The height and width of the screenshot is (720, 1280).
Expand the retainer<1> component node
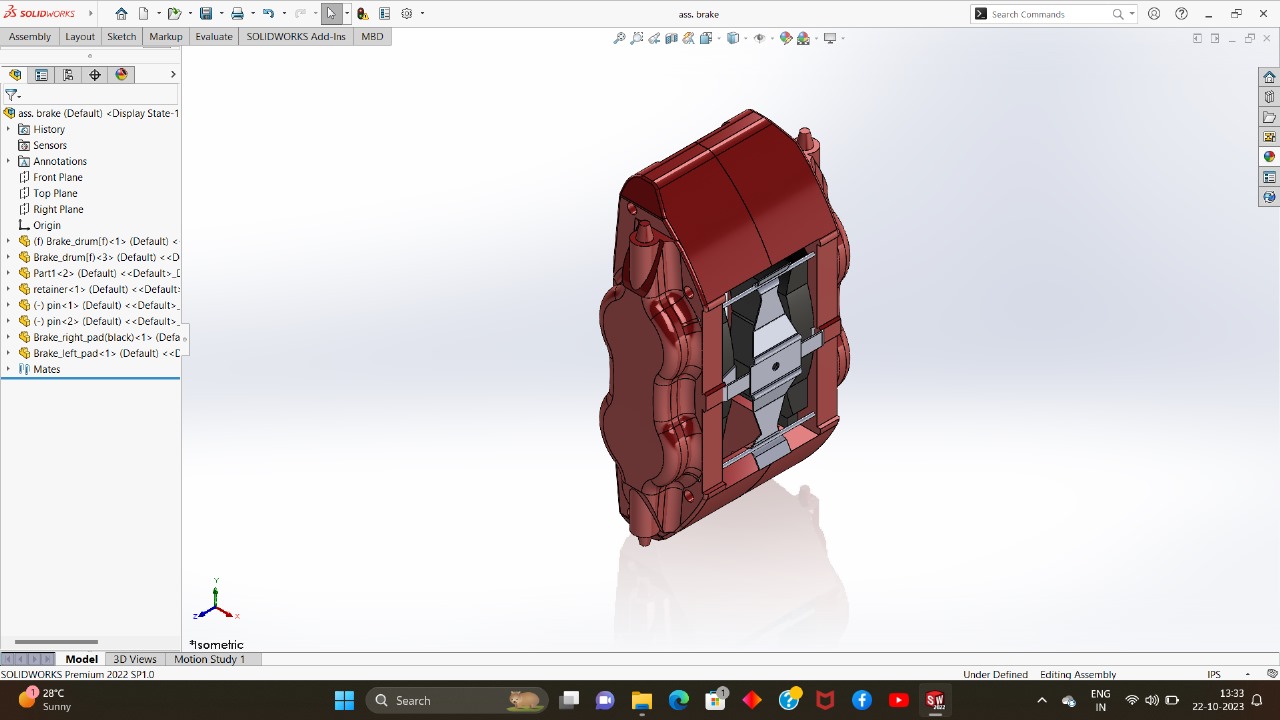click(x=9, y=289)
